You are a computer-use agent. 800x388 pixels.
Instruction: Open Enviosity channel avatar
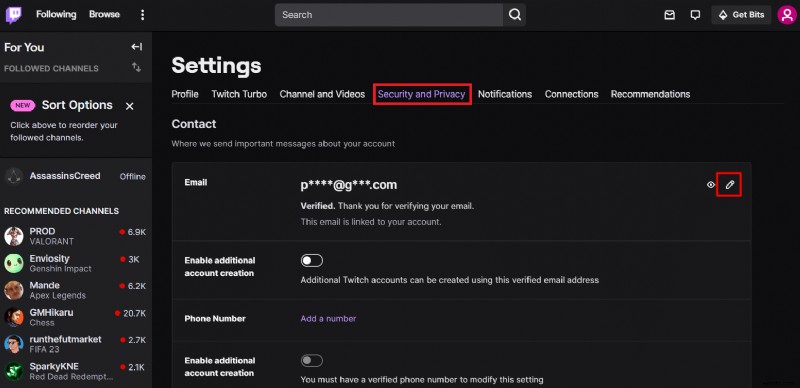[14, 263]
